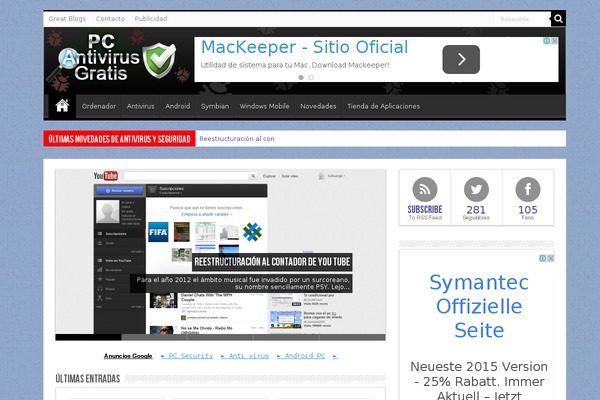Open the PC Security ad link
The height and width of the screenshot is (400, 600).
[x=187, y=356]
